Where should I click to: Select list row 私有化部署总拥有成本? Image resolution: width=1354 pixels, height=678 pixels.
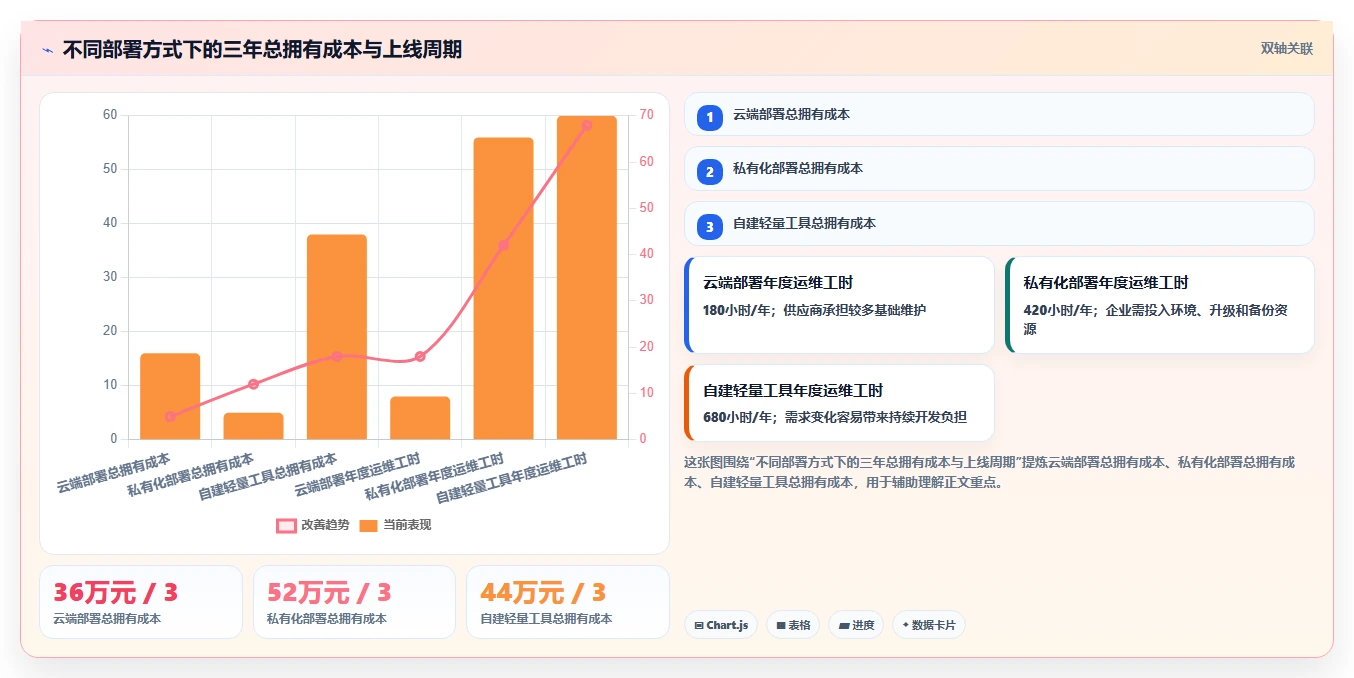999,168
